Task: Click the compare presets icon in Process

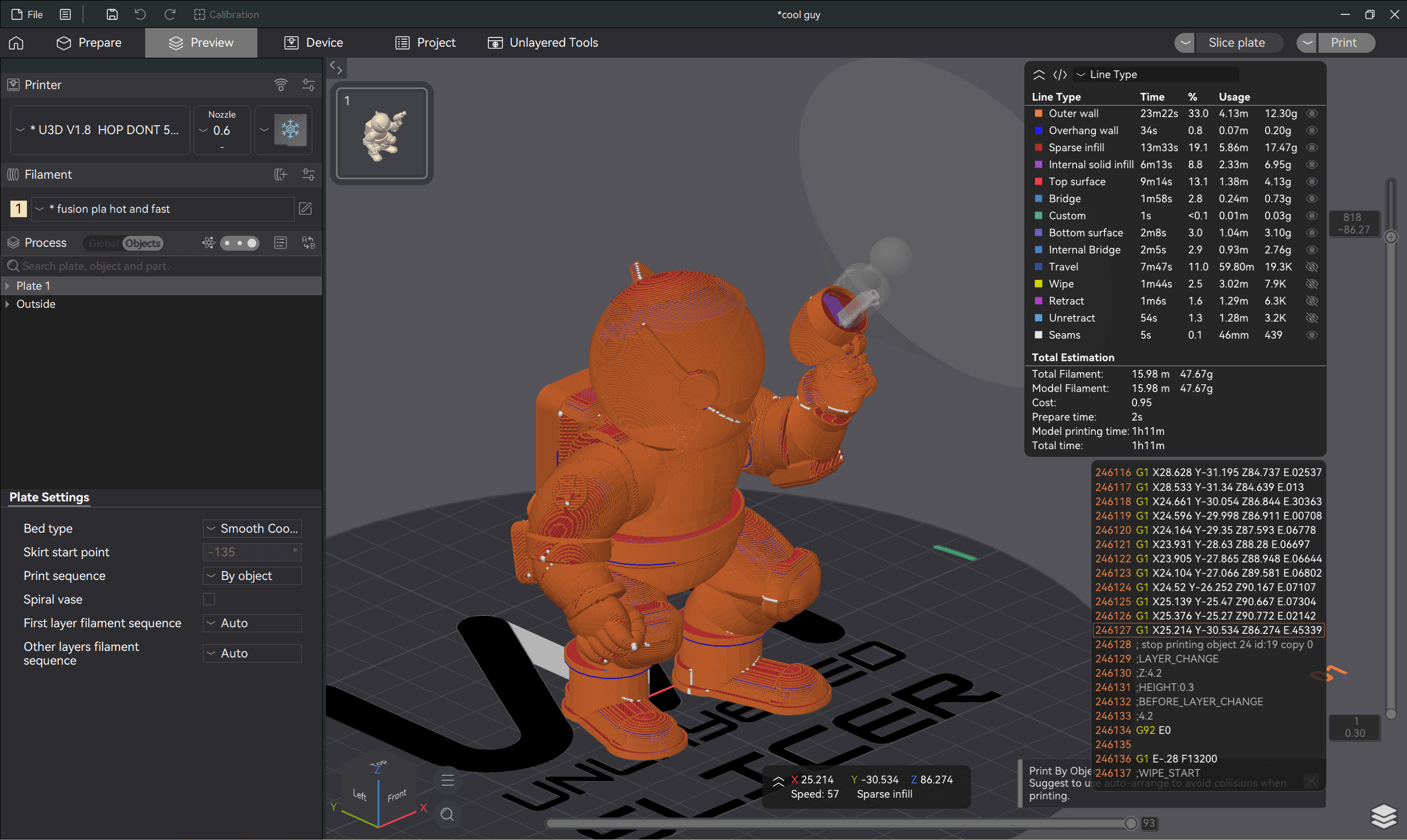Action: [x=308, y=243]
